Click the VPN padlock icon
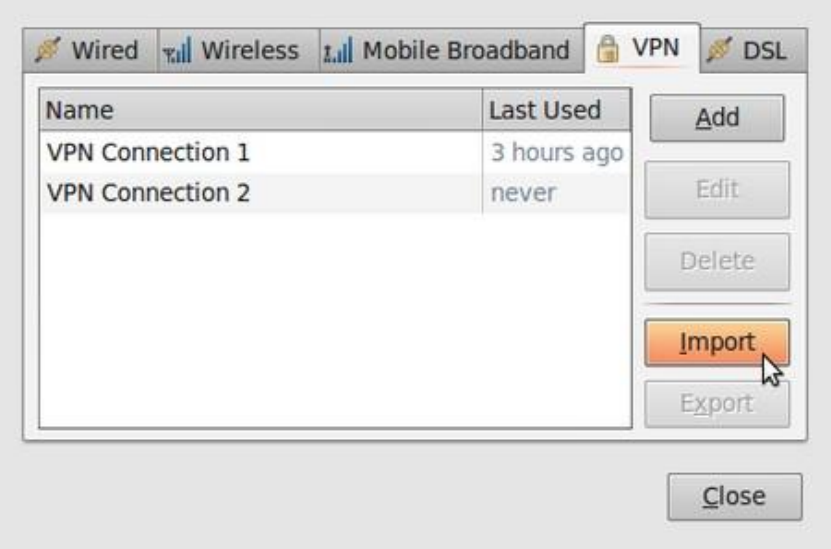This screenshot has width=831, height=549. pos(605,49)
